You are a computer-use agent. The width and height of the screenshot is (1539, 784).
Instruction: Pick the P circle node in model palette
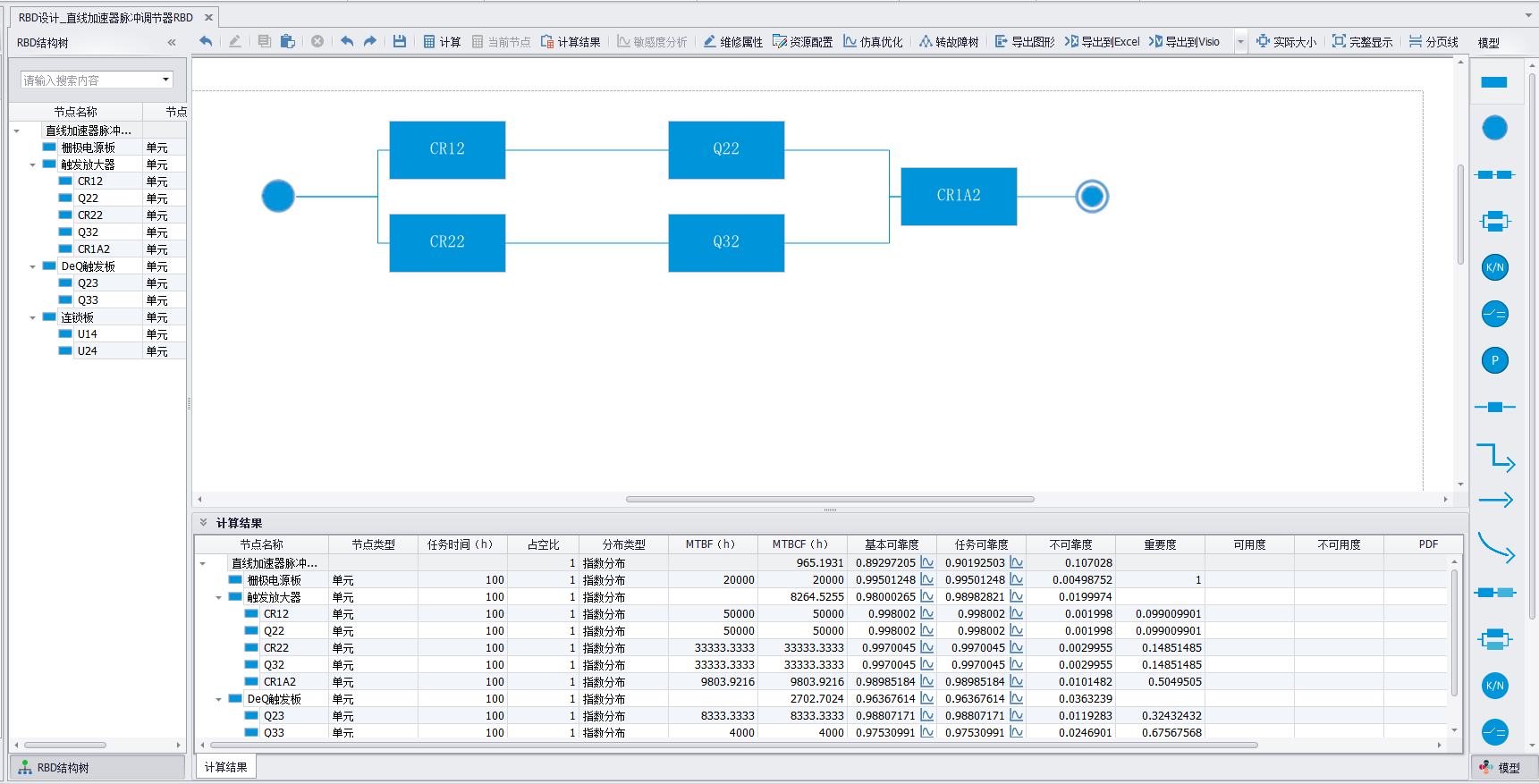tap(1494, 360)
